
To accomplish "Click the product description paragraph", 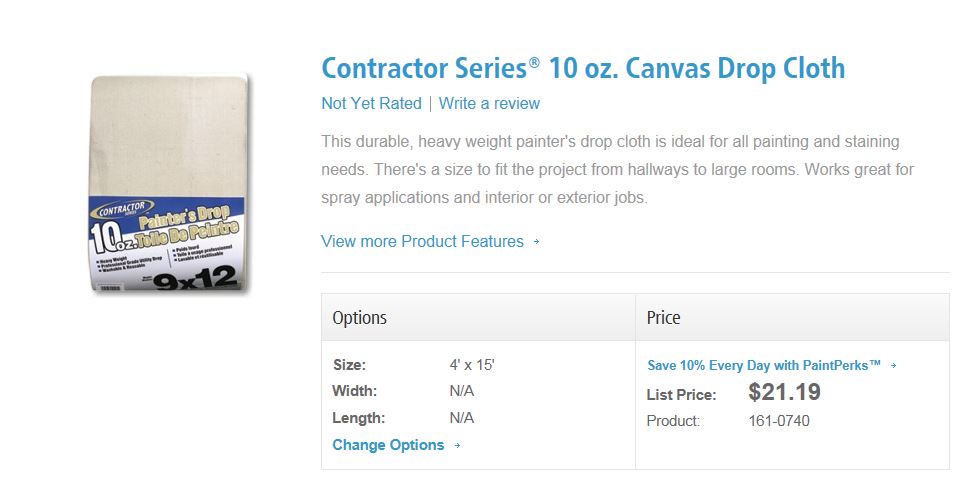I will 617,170.
